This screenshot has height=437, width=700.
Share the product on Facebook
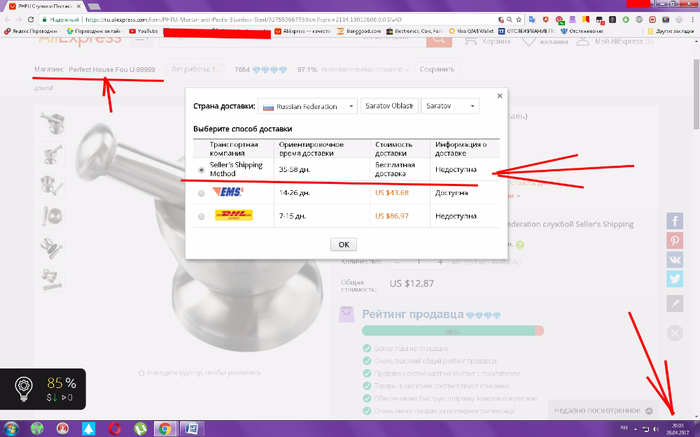click(x=676, y=220)
